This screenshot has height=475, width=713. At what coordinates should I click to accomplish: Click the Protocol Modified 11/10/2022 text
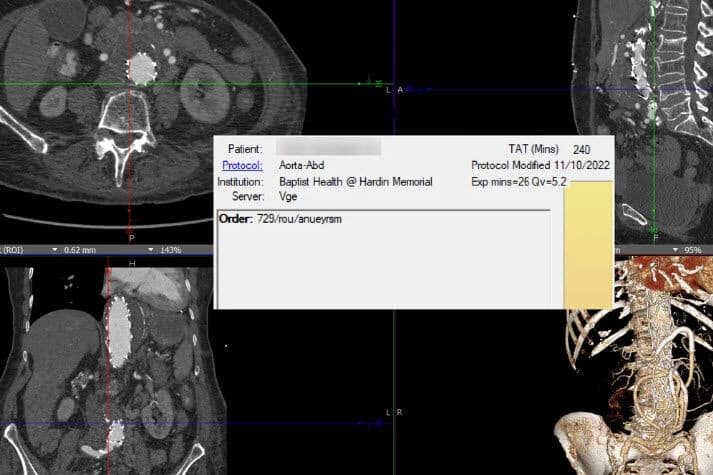[540, 165]
